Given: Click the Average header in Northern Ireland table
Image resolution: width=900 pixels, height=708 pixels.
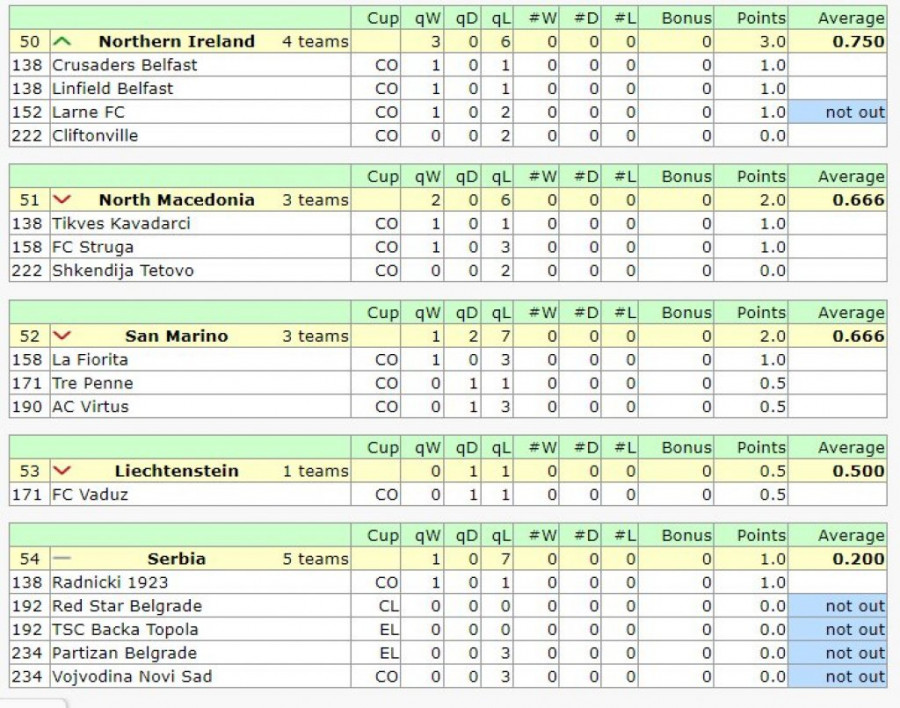Looking at the screenshot, I should [x=851, y=18].
